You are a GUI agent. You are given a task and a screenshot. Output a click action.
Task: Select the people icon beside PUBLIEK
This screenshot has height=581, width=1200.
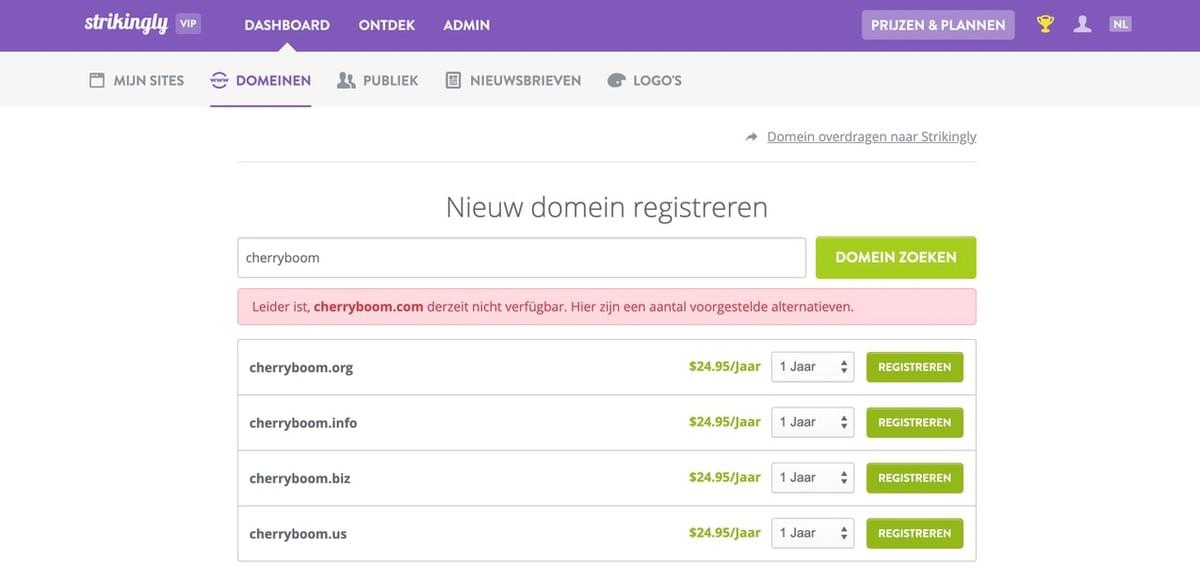pos(344,79)
